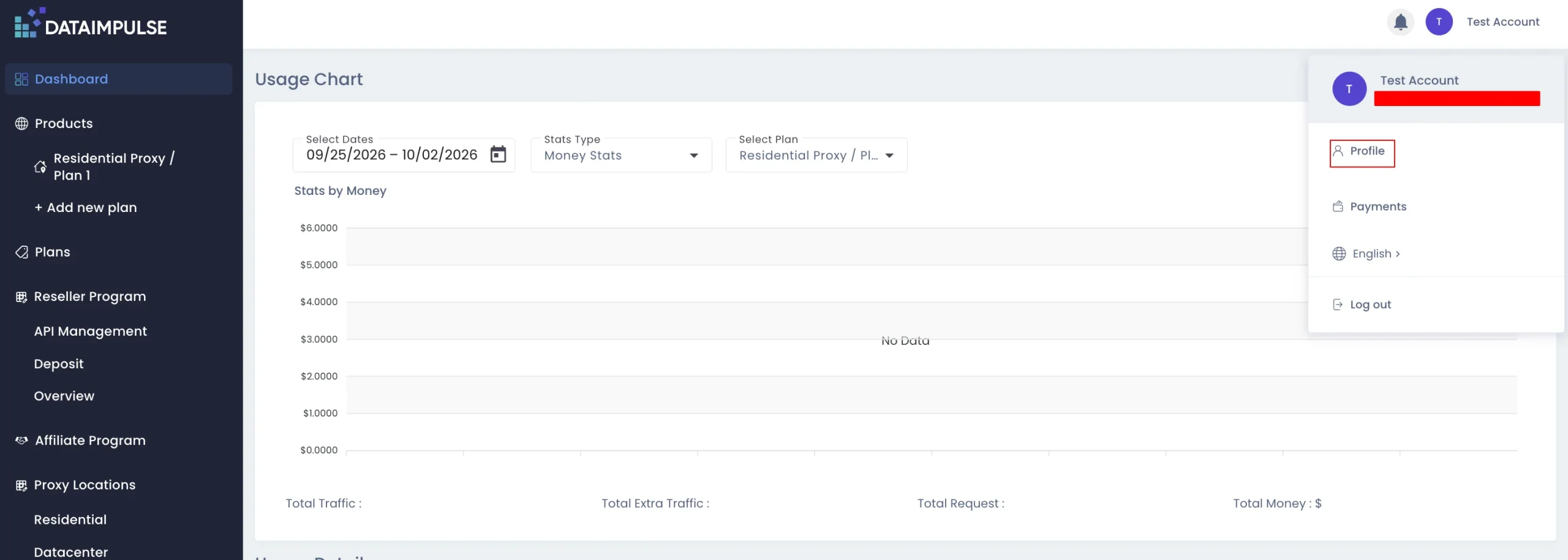Click the language globe icon
The image size is (1568, 560).
pos(1339,254)
